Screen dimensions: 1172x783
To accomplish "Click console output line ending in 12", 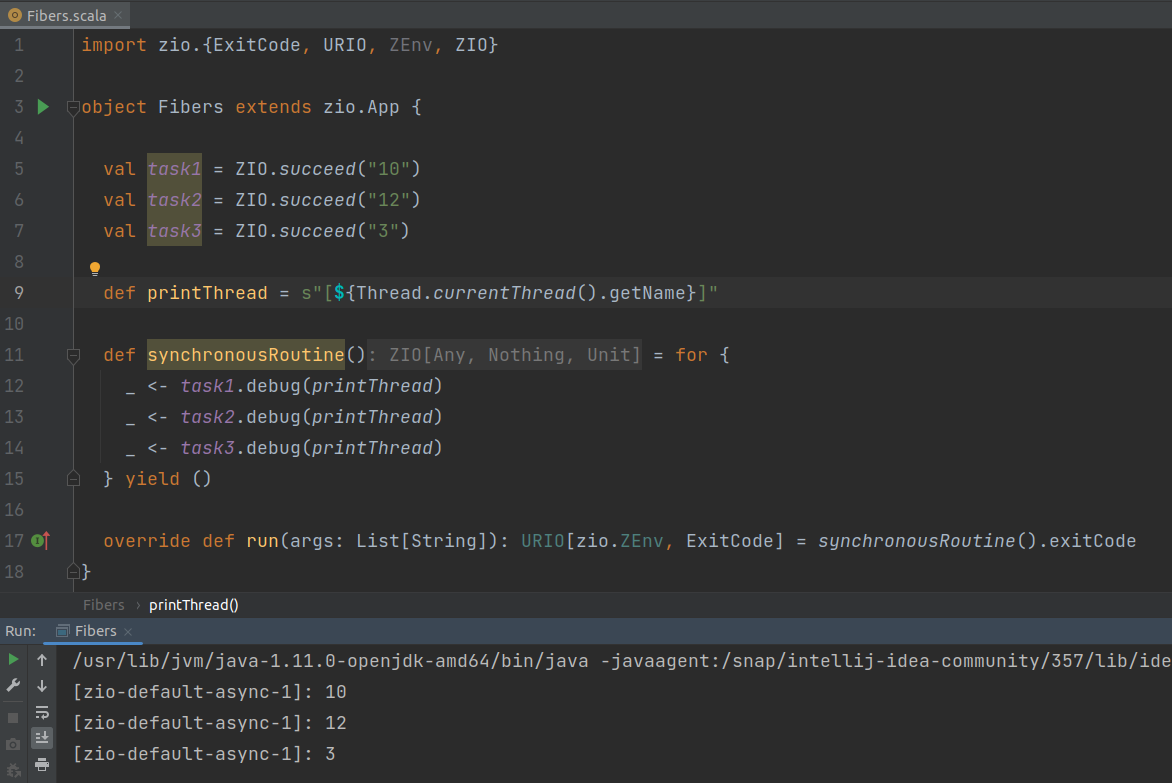I will coord(209,723).
